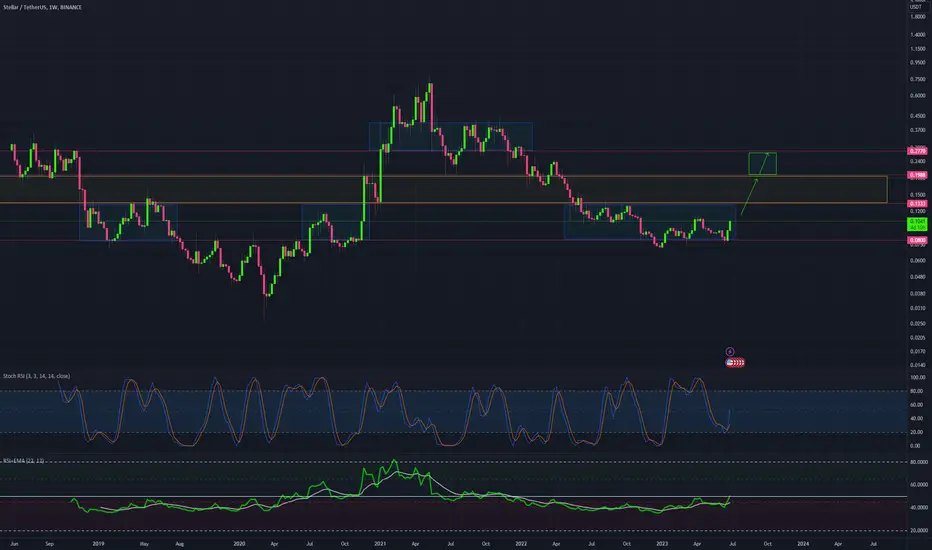Click the 2023 label on time axis
The width and height of the screenshot is (932, 550).
(662, 543)
